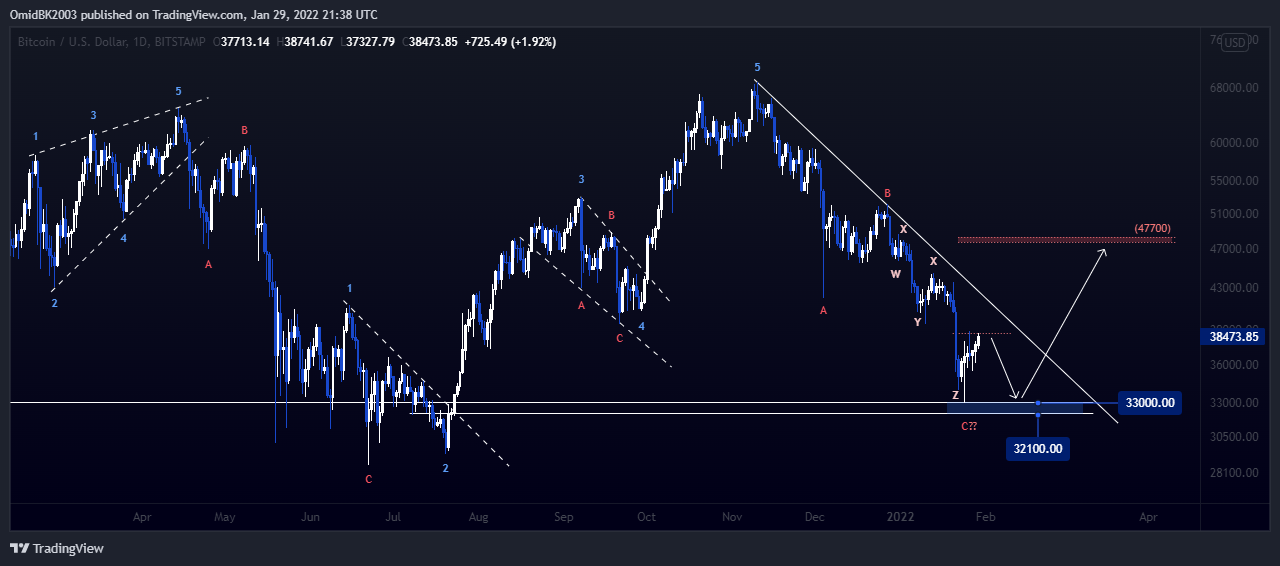Click the Z wave label
The width and height of the screenshot is (1280, 566).
click(x=956, y=396)
